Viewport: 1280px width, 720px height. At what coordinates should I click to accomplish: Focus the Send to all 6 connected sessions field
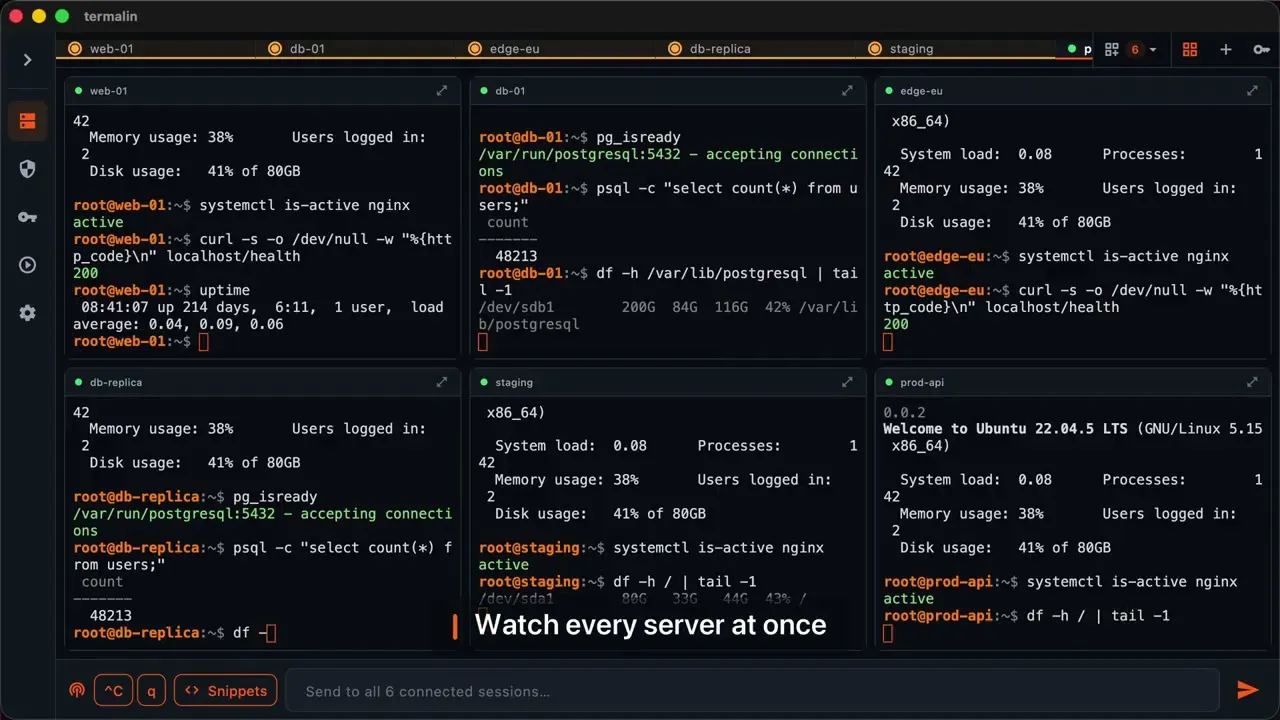pos(753,690)
